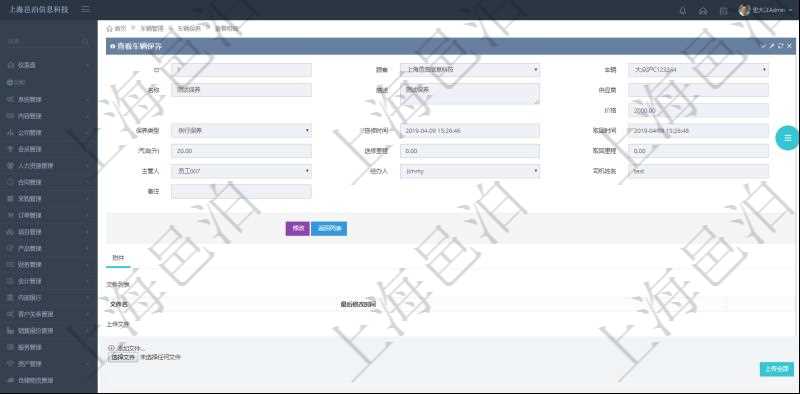Expand 客户关系管理 in the sidebar

tap(48, 314)
